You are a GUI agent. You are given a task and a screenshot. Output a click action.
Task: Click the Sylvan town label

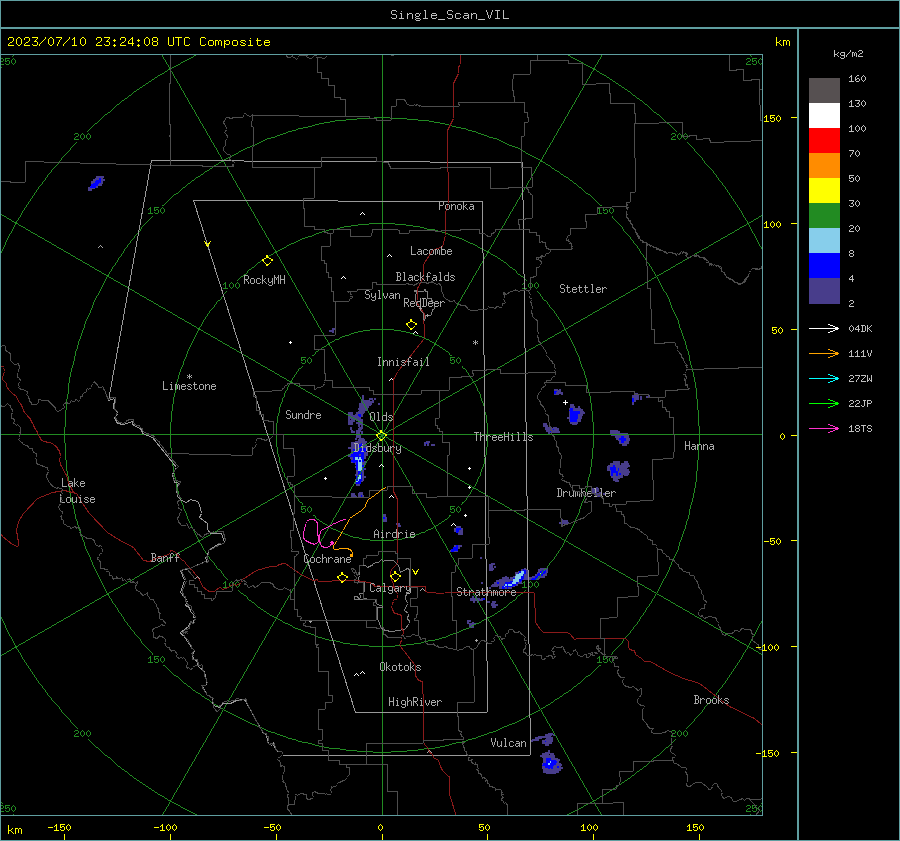click(382, 295)
